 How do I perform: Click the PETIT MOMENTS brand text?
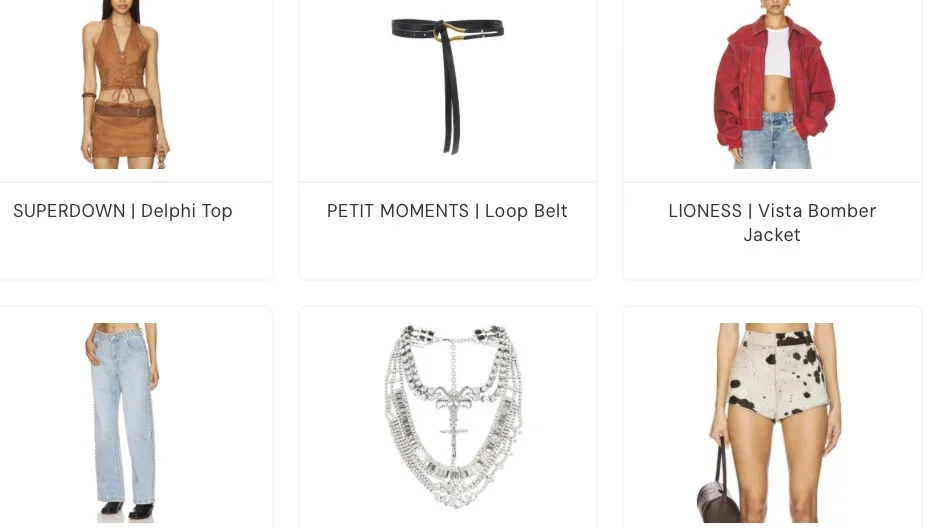pos(398,211)
